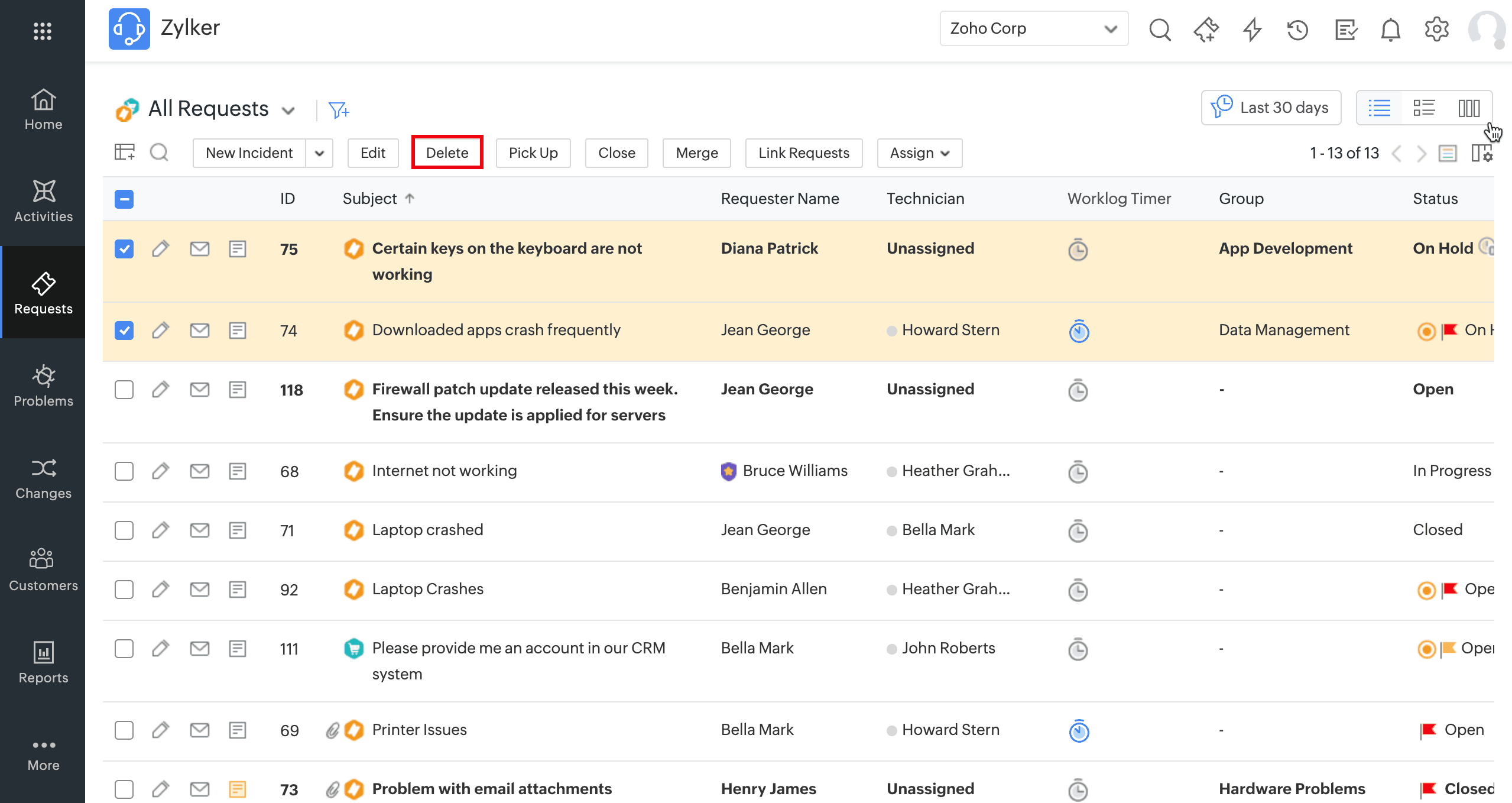Viewport: 1512px width, 803px height.
Task: Expand the All Requests view dropdown
Action: point(288,111)
